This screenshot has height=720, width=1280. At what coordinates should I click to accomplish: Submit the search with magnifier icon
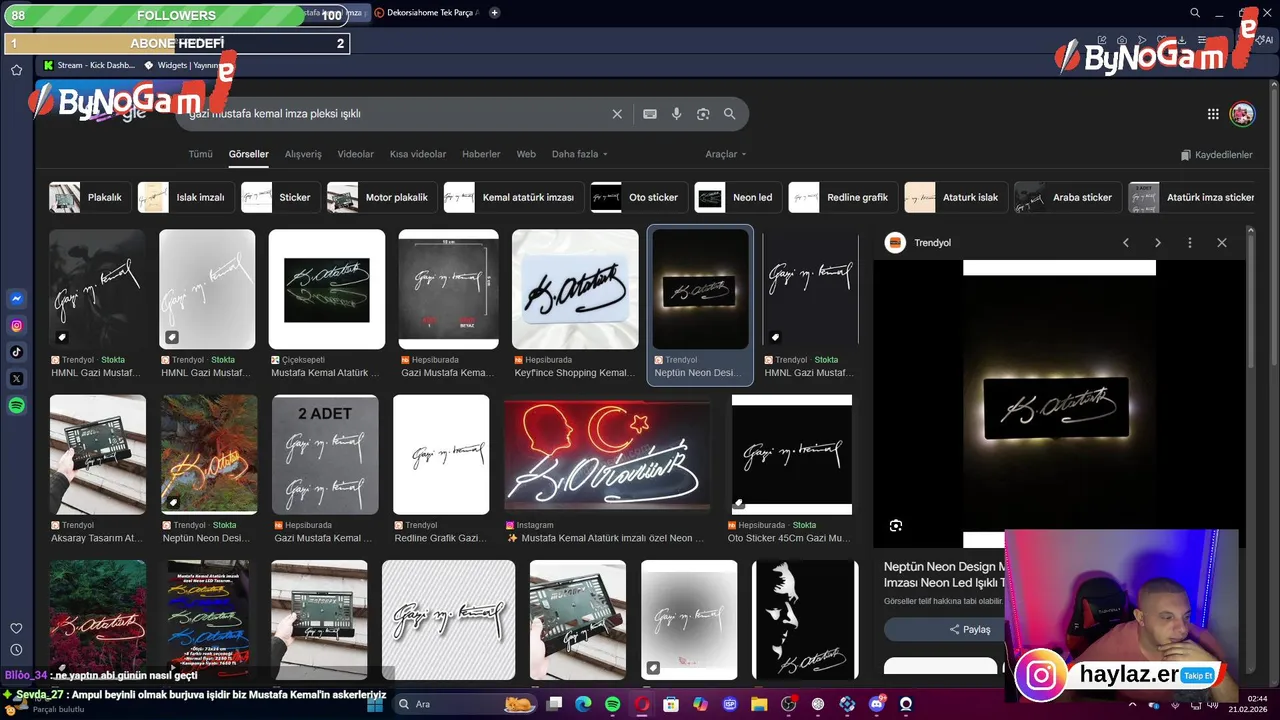pos(730,114)
